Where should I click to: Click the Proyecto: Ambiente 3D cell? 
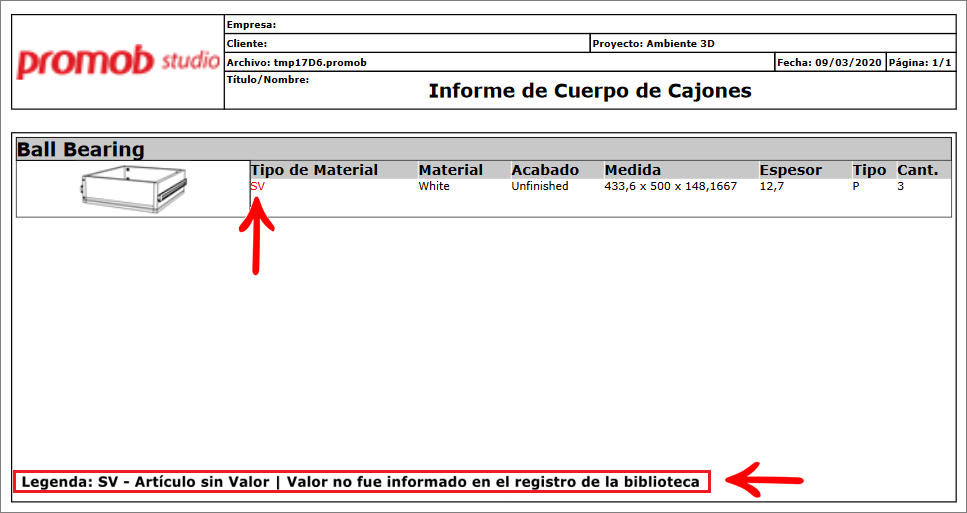tap(773, 44)
